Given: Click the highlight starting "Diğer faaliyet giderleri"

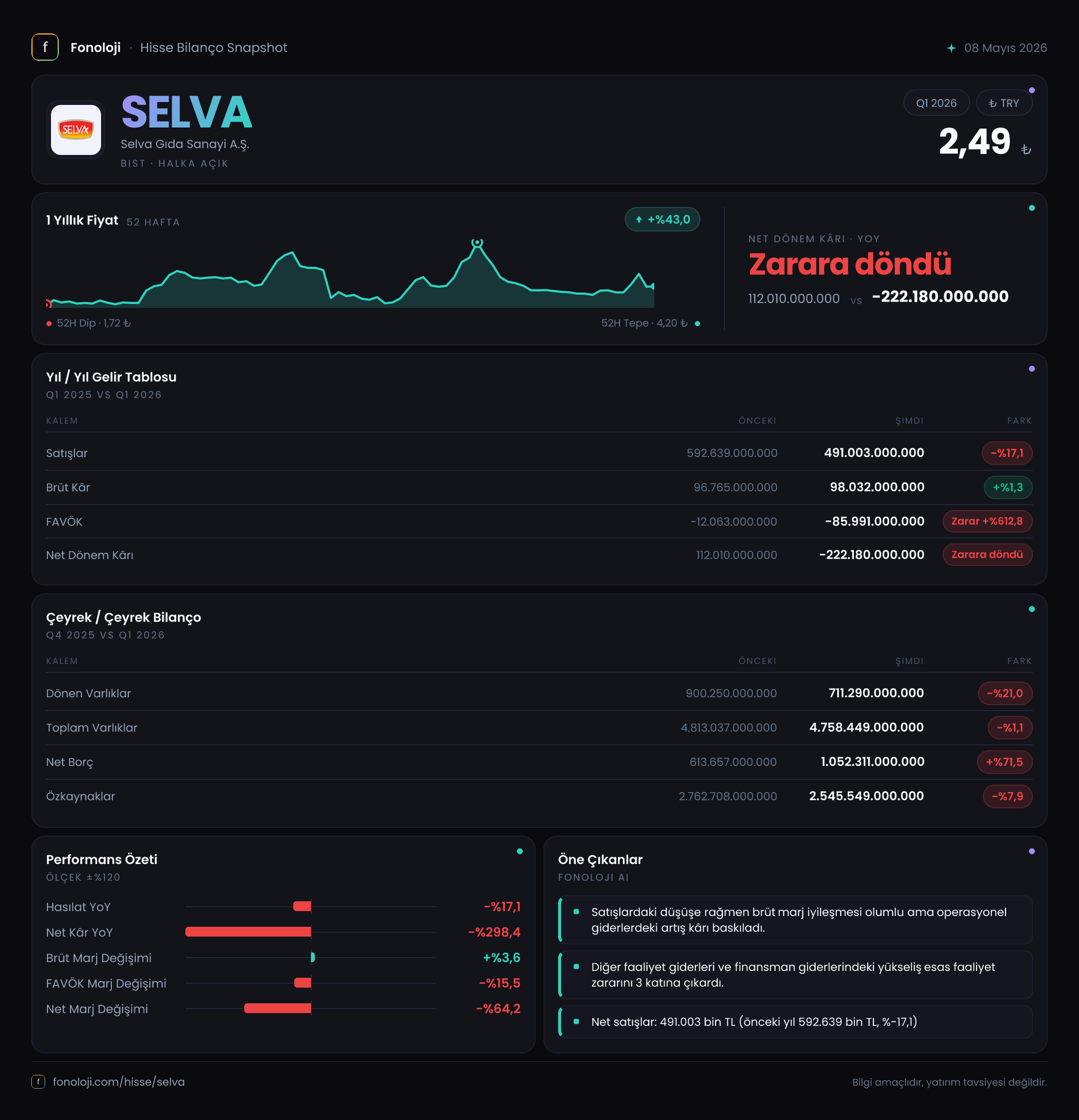Looking at the screenshot, I should (x=796, y=975).
